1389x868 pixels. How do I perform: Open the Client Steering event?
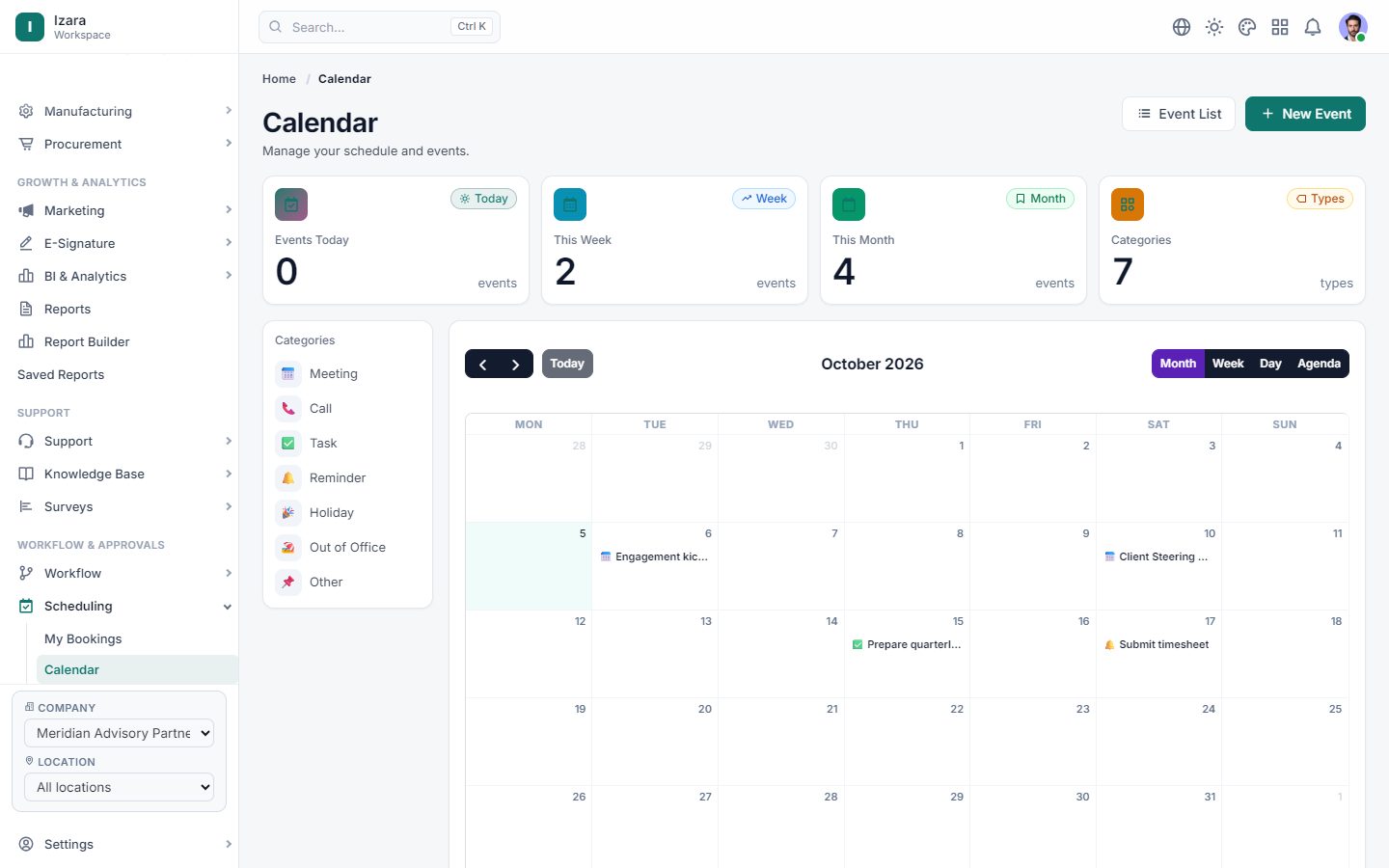pos(1158,556)
